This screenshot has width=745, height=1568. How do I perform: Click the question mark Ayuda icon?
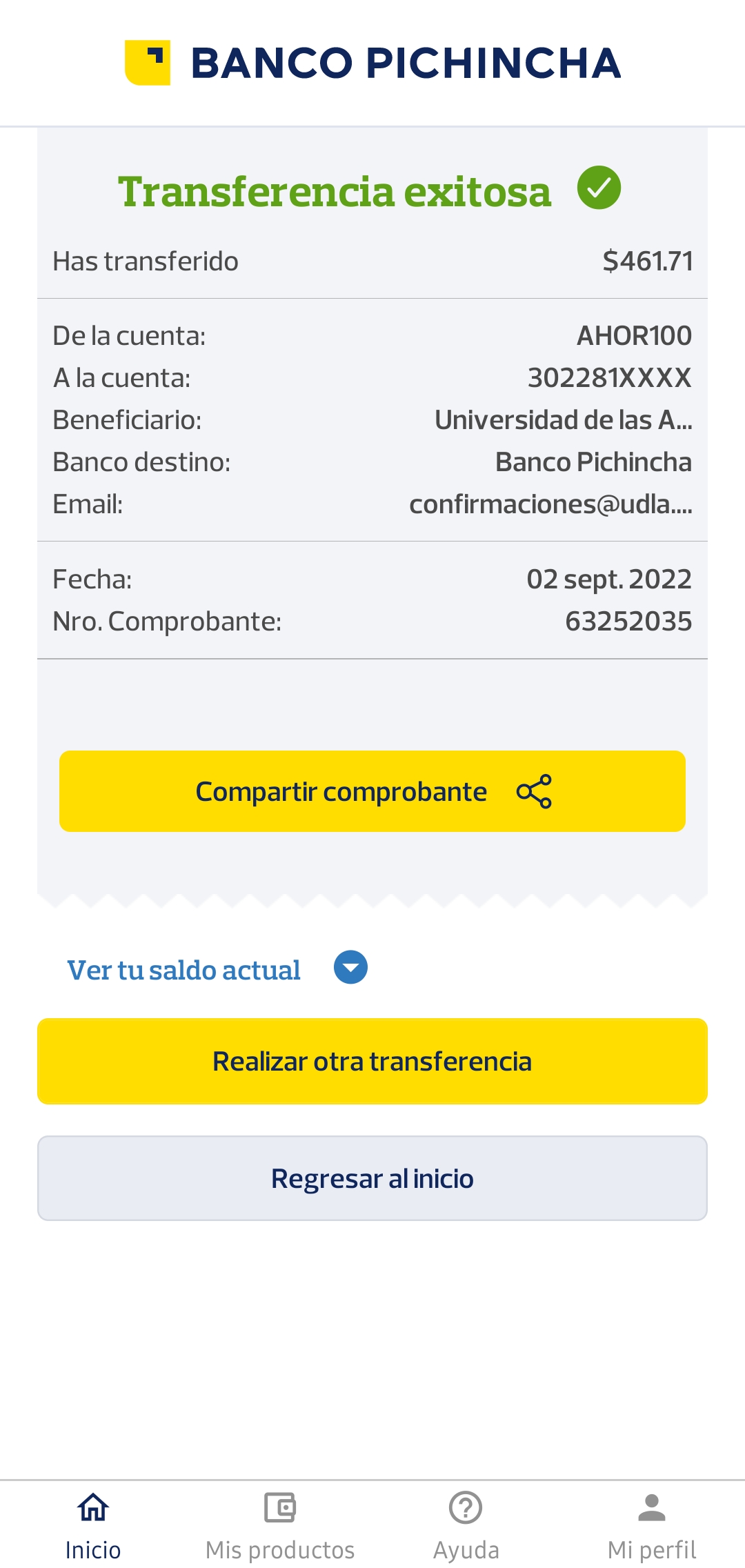click(466, 1507)
